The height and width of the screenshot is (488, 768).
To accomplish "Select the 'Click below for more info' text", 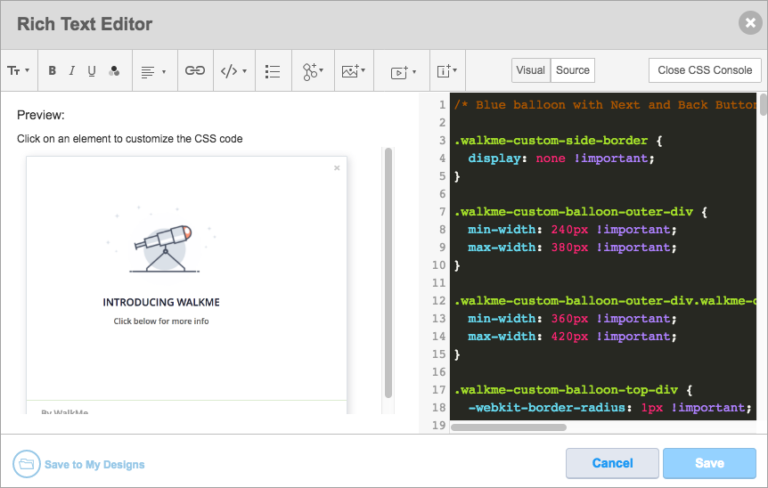I will (x=161, y=321).
